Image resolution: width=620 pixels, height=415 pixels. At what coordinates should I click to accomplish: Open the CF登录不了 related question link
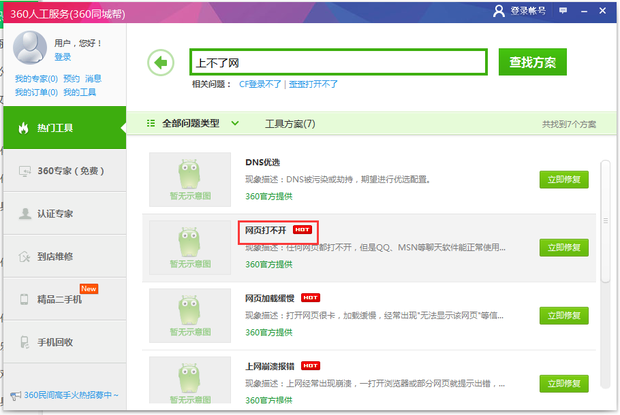click(260, 85)
